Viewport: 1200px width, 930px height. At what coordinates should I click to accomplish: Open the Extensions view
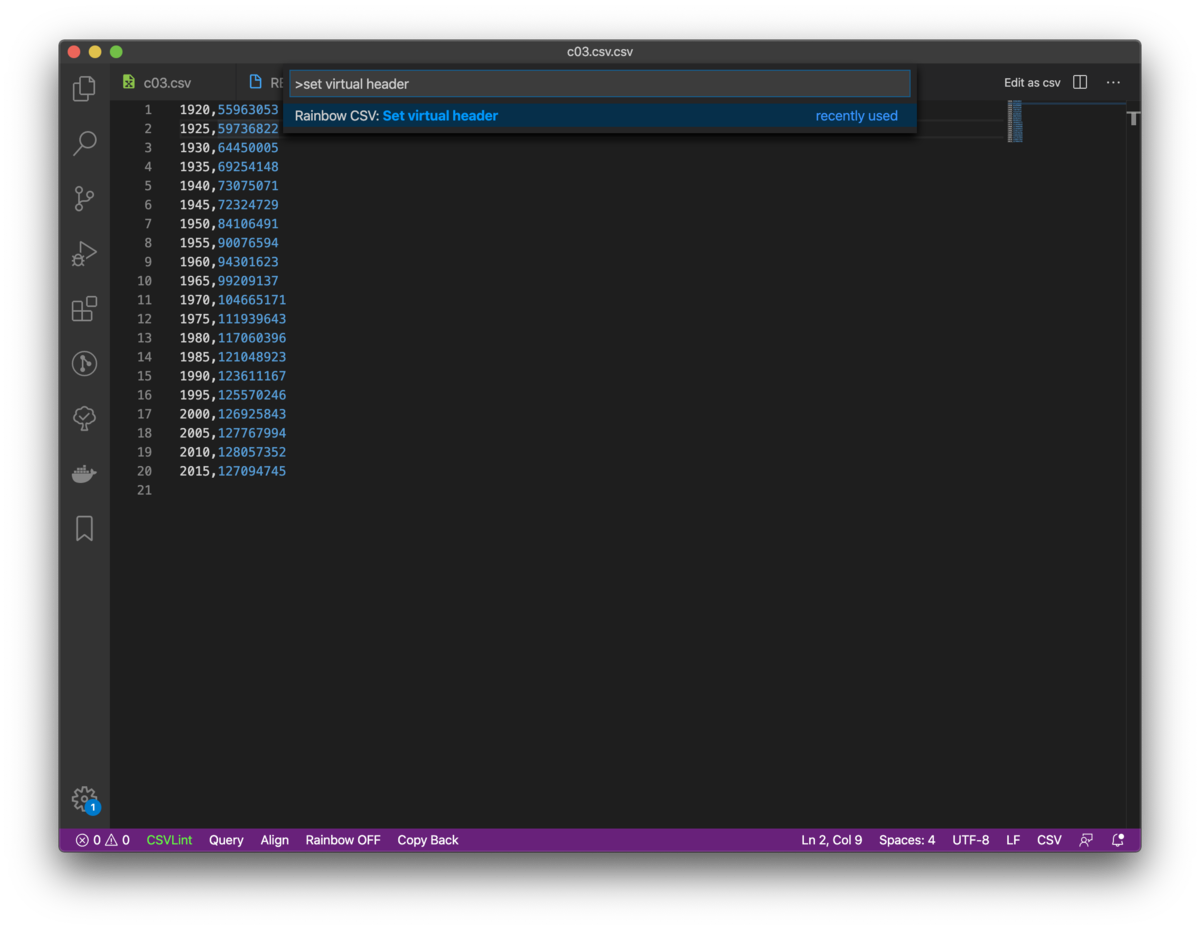click(x=84, y=308)
